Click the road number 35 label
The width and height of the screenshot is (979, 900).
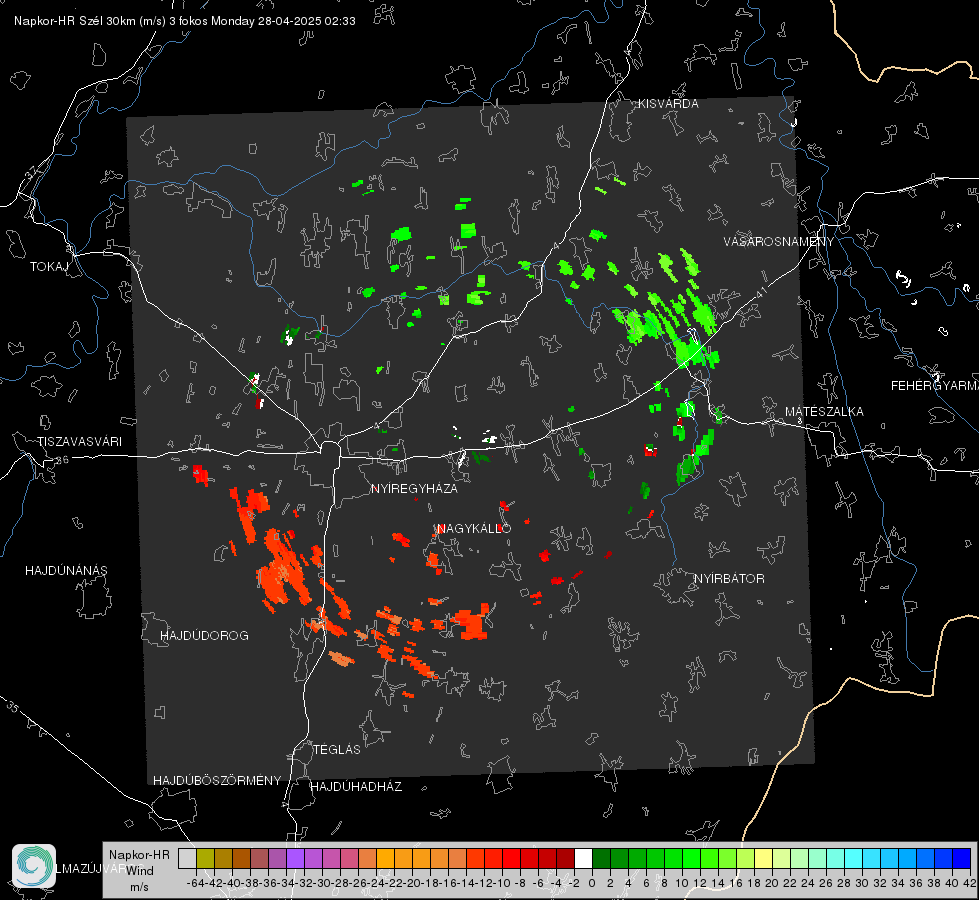point(13,706)
